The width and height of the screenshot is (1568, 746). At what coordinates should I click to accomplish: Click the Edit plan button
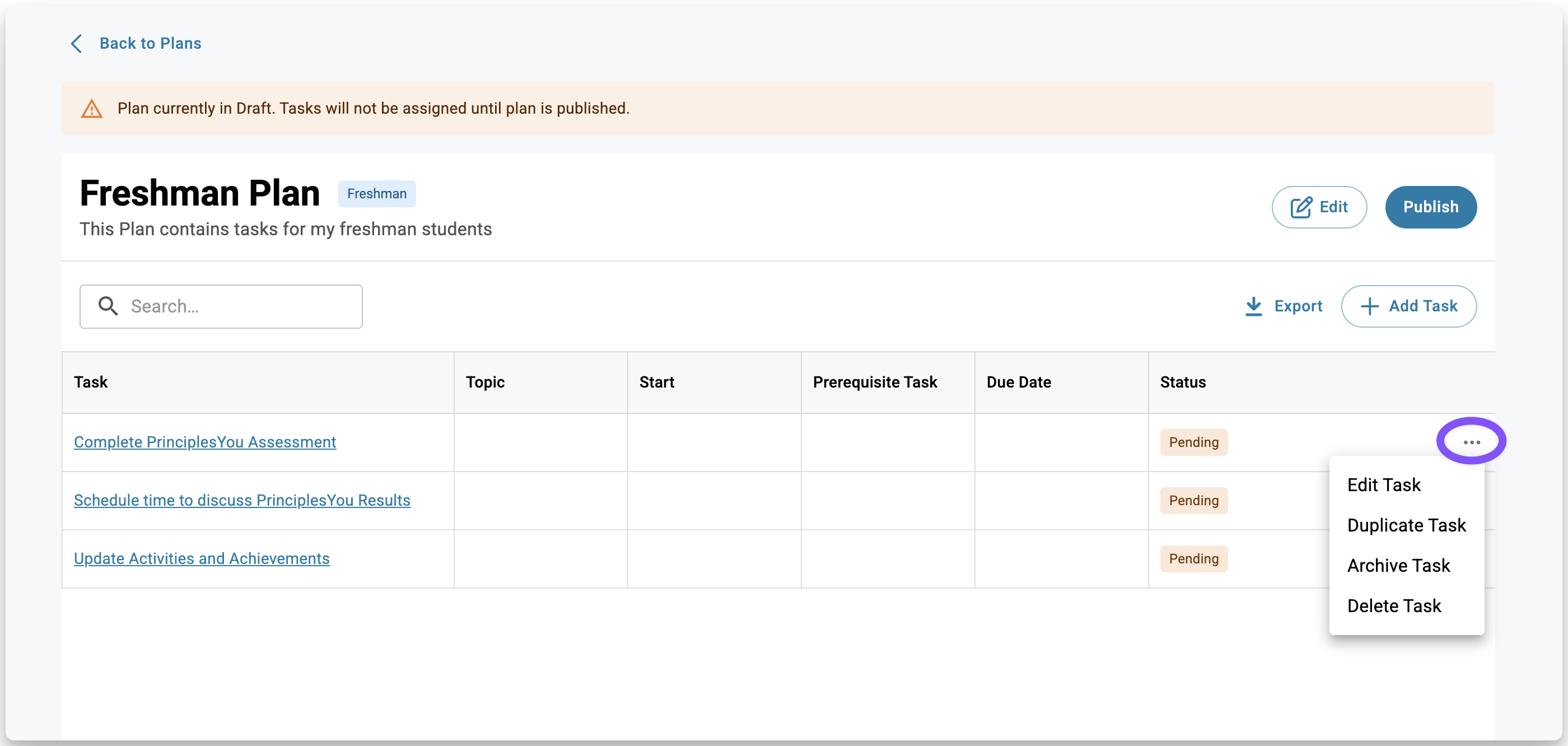[1319, 207]
